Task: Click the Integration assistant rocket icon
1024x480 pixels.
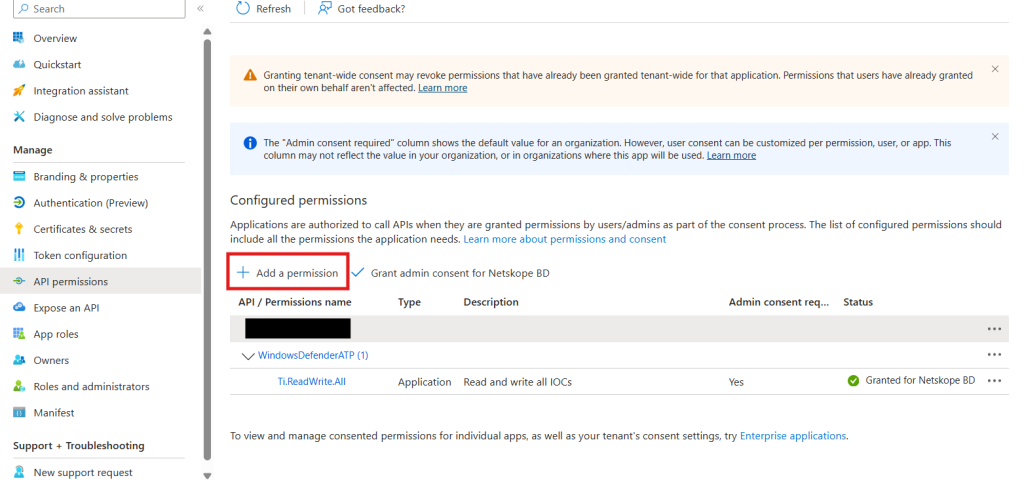Action: [x=19, y=91]
